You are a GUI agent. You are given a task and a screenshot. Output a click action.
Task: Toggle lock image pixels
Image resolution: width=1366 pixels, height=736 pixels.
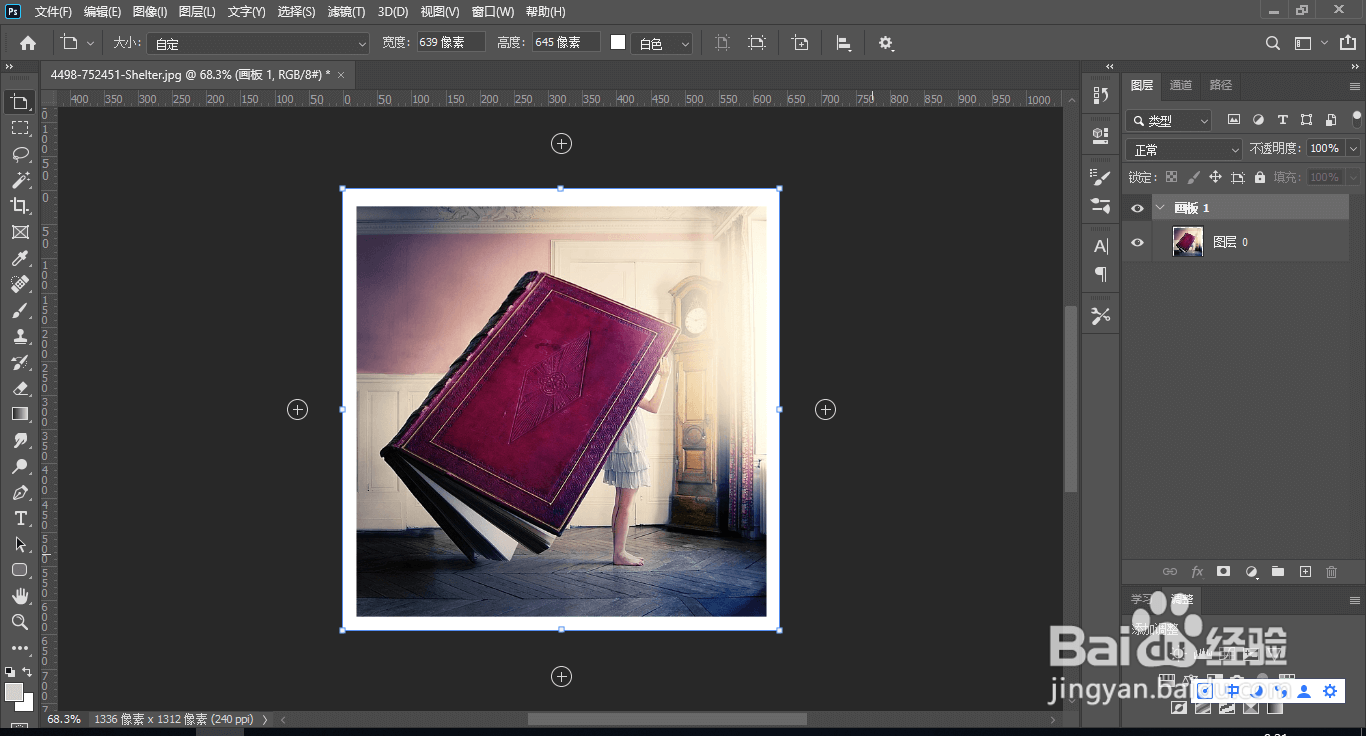[x=1193, y=177]
